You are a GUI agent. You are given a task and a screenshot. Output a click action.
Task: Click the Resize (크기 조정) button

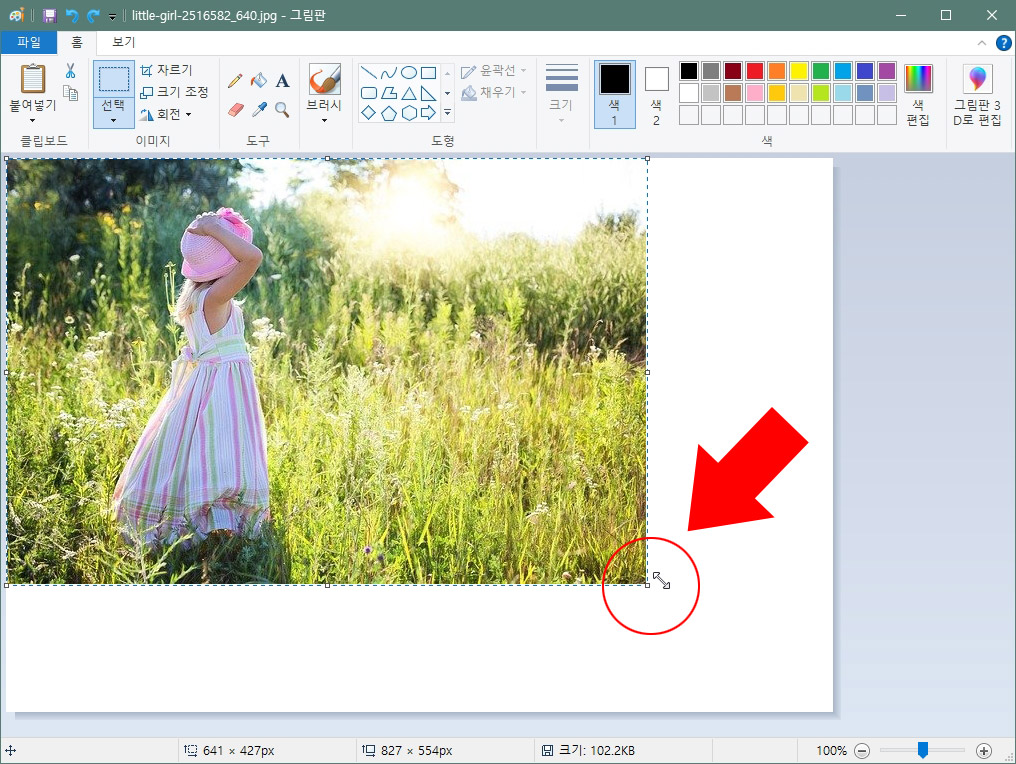[x=174, y=92]
